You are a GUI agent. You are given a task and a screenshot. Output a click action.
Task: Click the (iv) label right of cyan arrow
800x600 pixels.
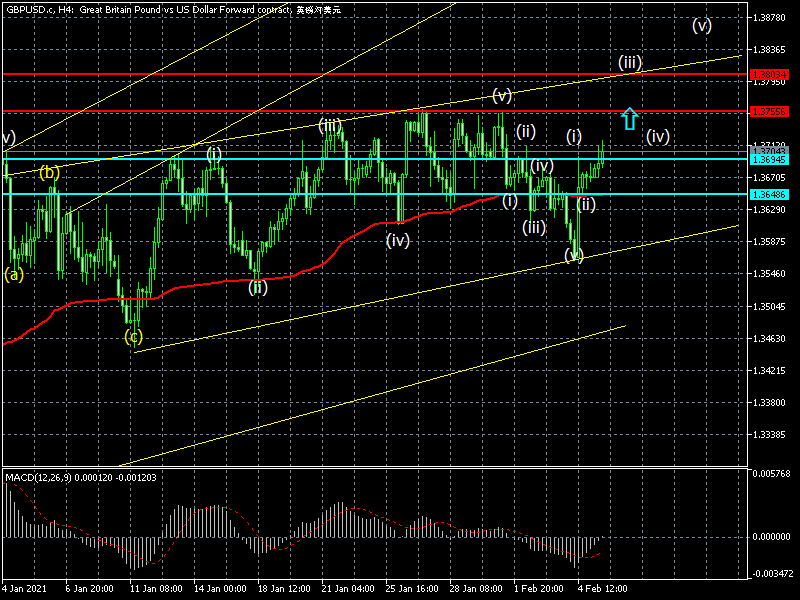click(x=658, y=136)
